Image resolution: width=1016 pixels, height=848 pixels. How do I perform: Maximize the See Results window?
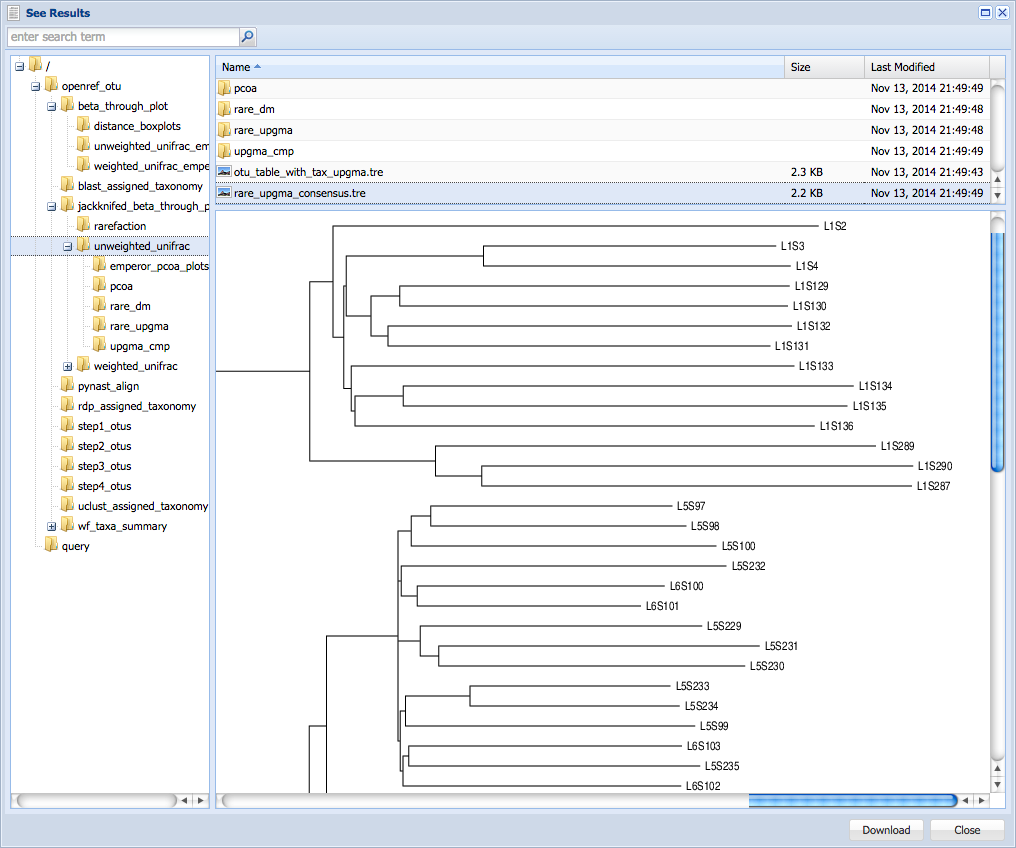click(x=986, y=12)
